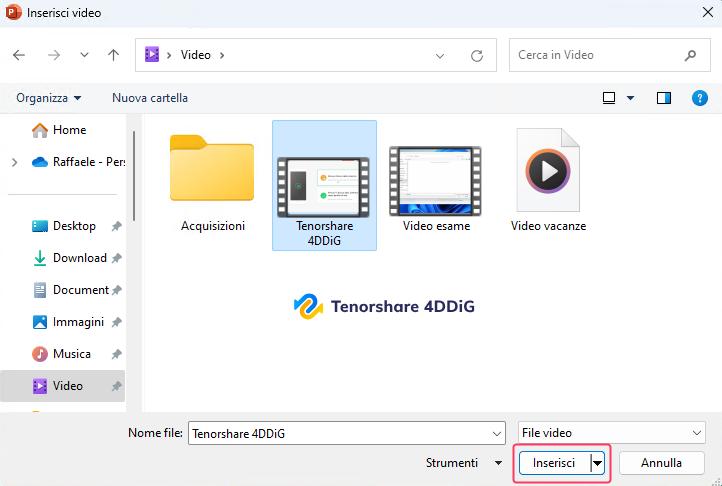Go back with the left arrow

tap(19, 55)
